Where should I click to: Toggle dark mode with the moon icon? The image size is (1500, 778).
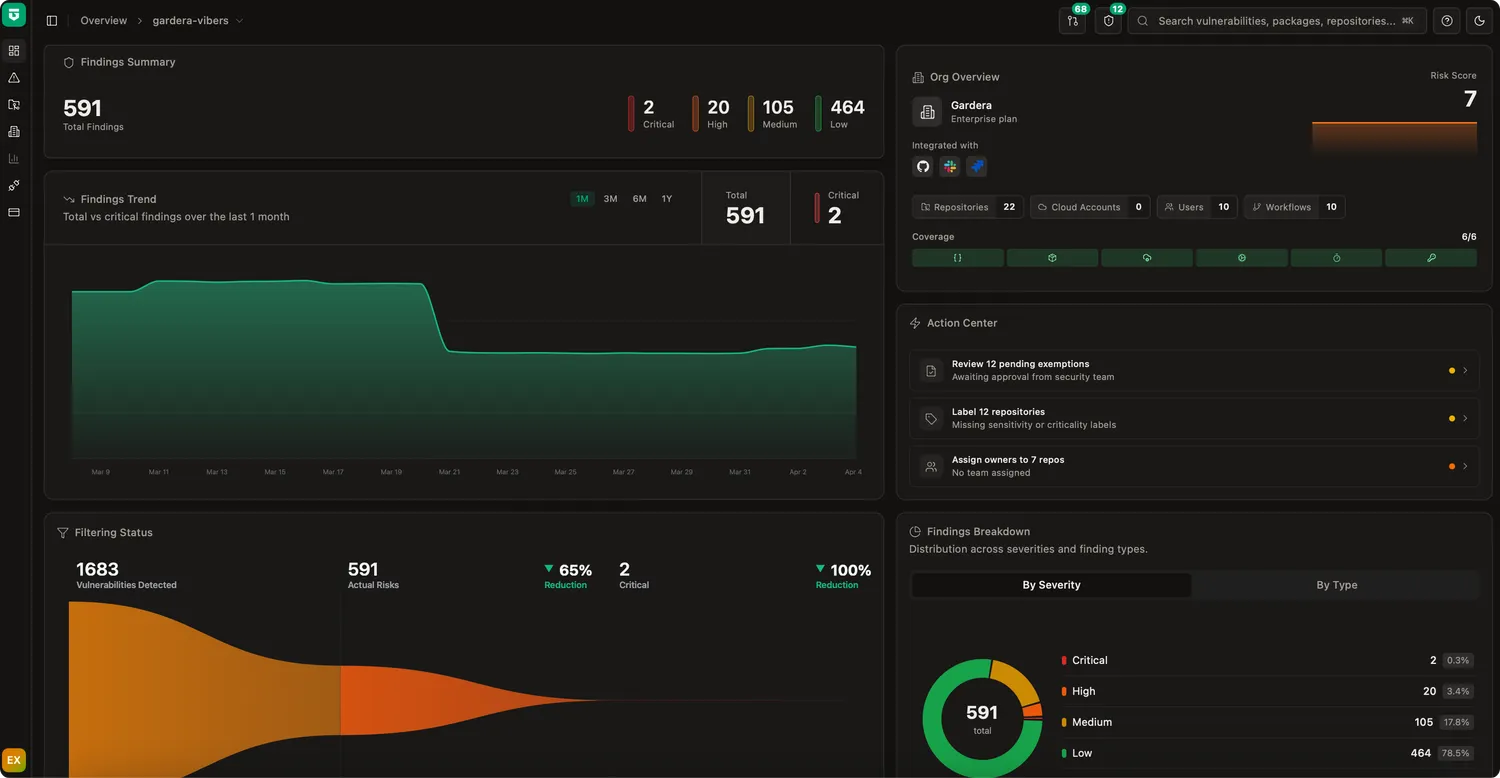[x=1480, y=20]
